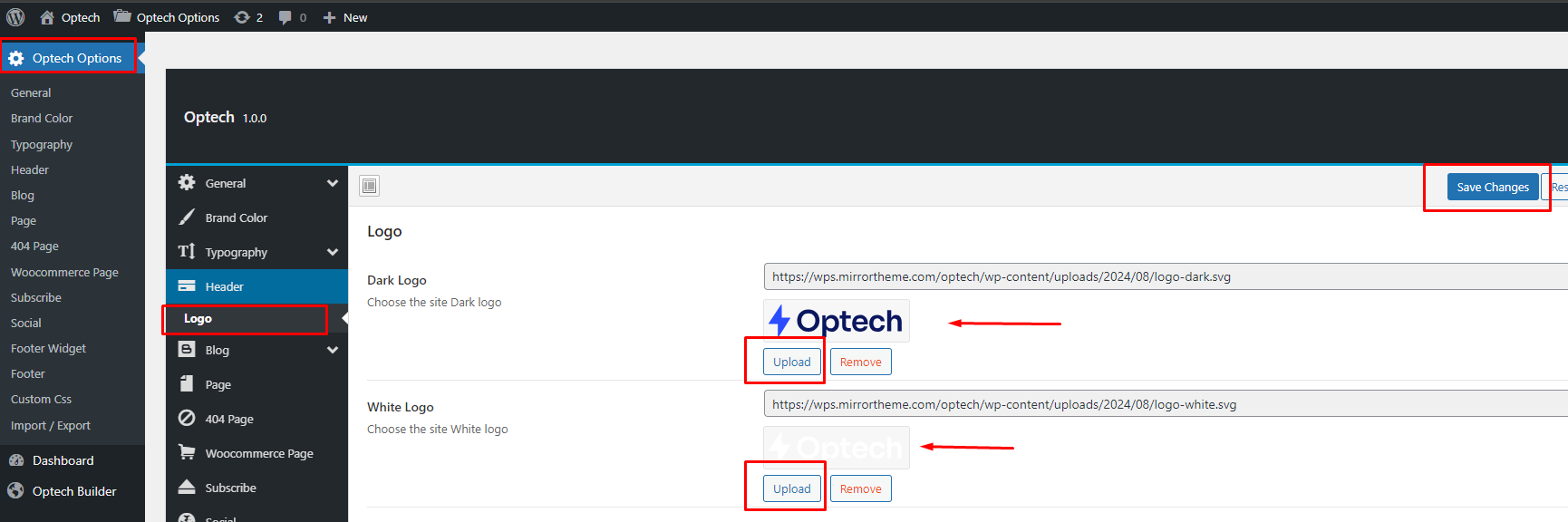
Task: Open Dashboard from the admin menu
Action: tap(63, 460)
